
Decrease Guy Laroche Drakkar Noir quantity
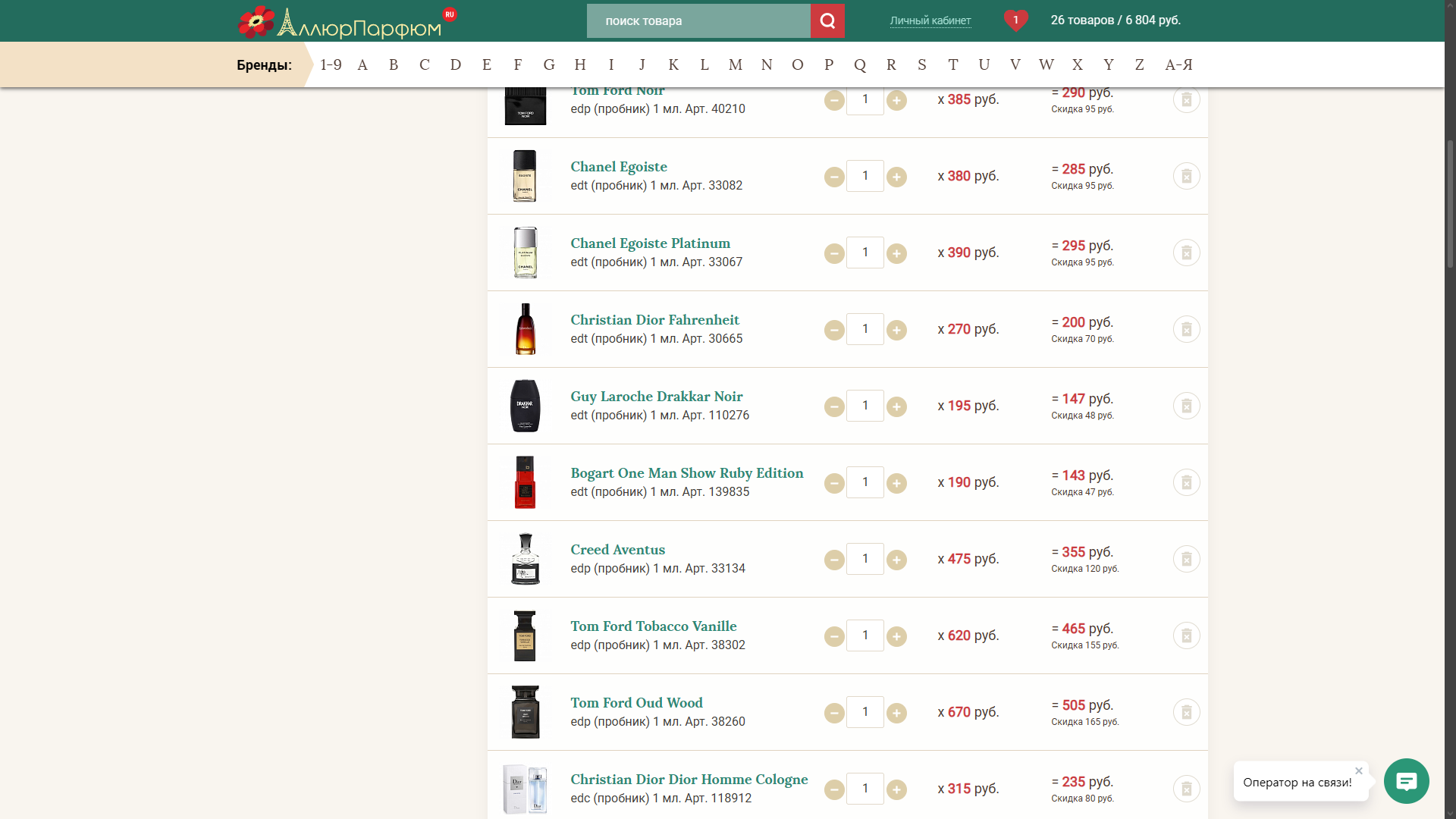pos(834,406)
